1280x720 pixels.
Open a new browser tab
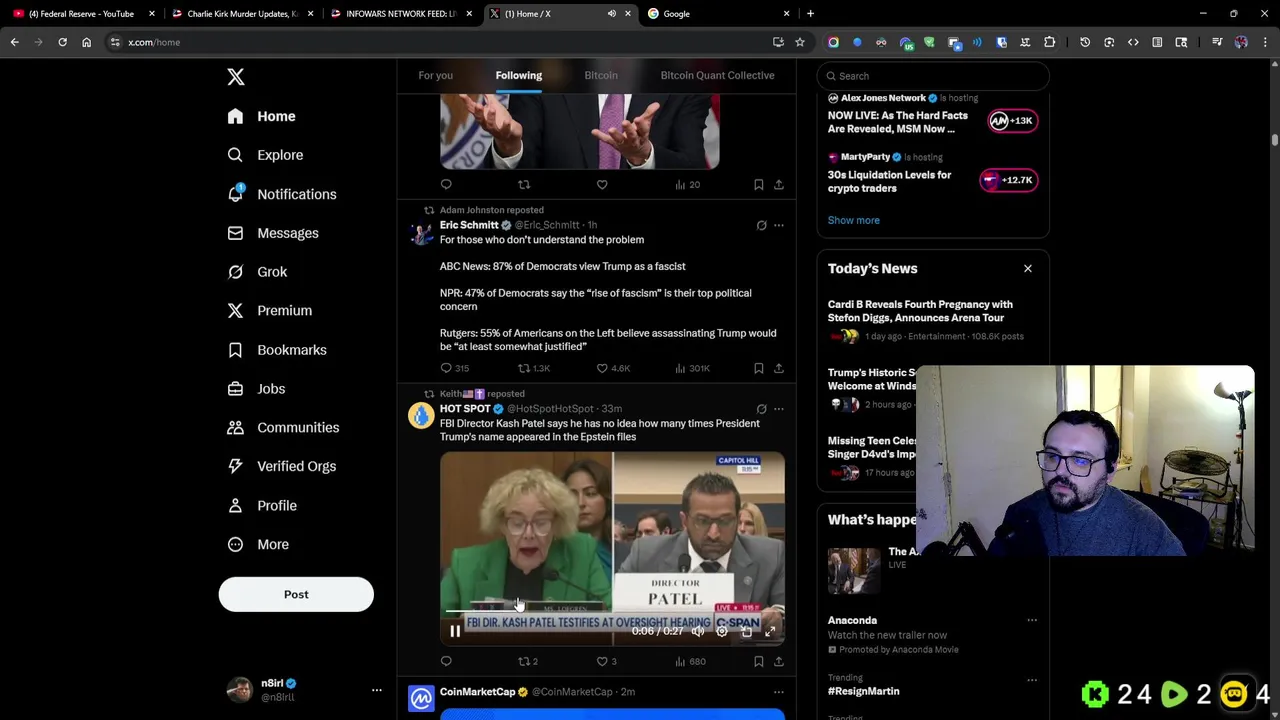point(810,14)
